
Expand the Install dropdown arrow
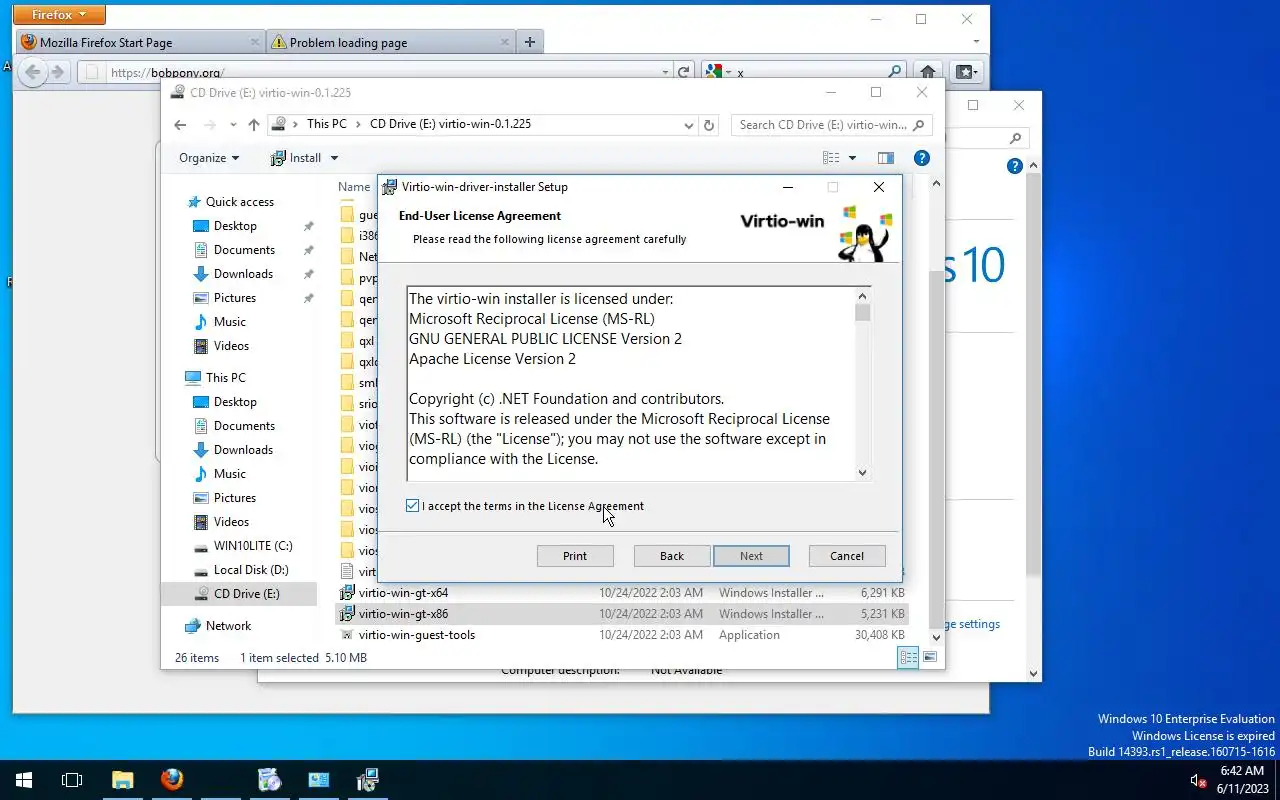click(334, 158)
